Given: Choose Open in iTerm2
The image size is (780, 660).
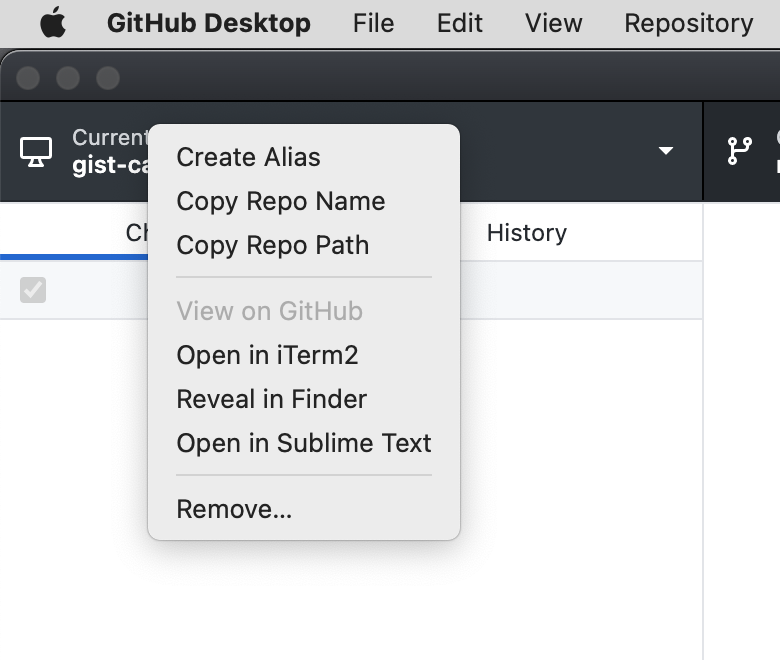Looking at the screenshot, I should [303, 355].
